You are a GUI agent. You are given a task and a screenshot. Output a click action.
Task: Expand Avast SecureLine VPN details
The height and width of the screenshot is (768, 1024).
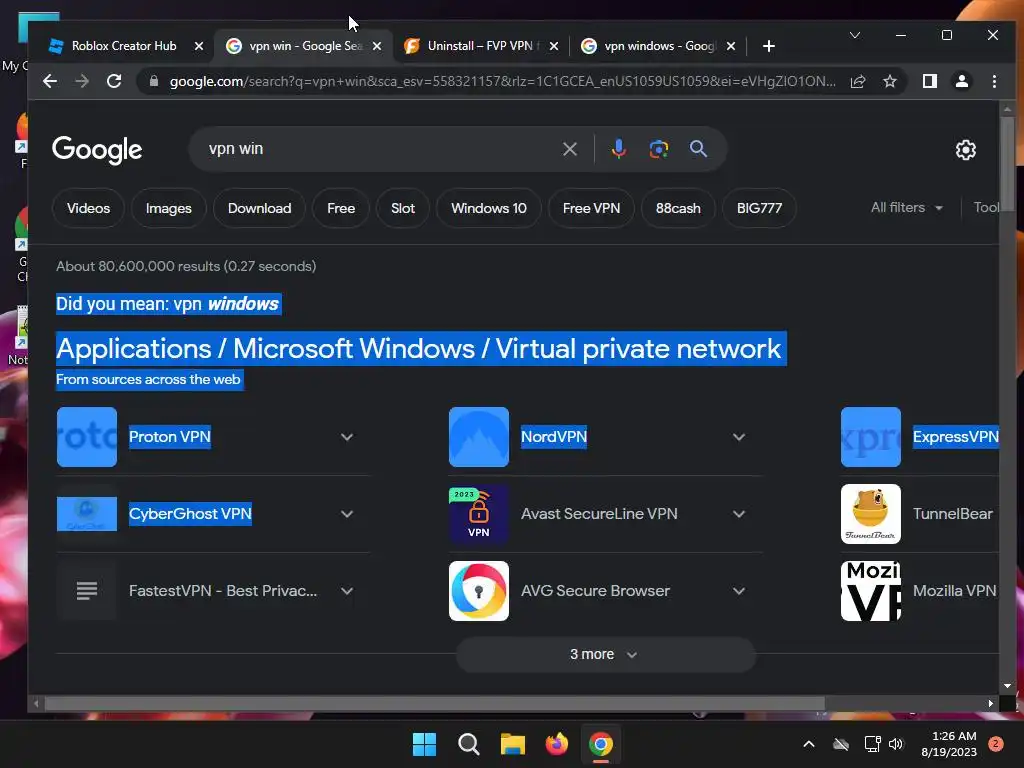pos(739,514)
